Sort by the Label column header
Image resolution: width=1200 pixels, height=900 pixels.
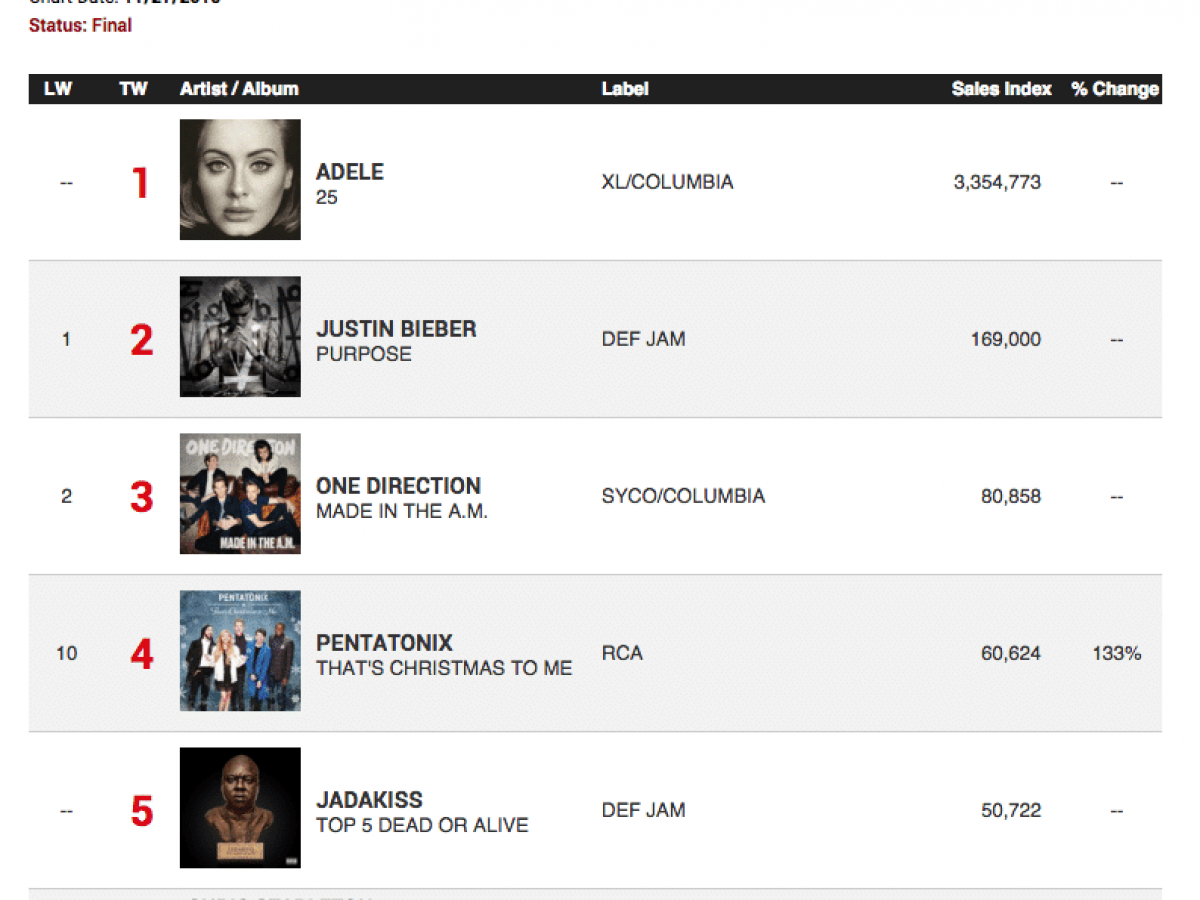[625, 89]
